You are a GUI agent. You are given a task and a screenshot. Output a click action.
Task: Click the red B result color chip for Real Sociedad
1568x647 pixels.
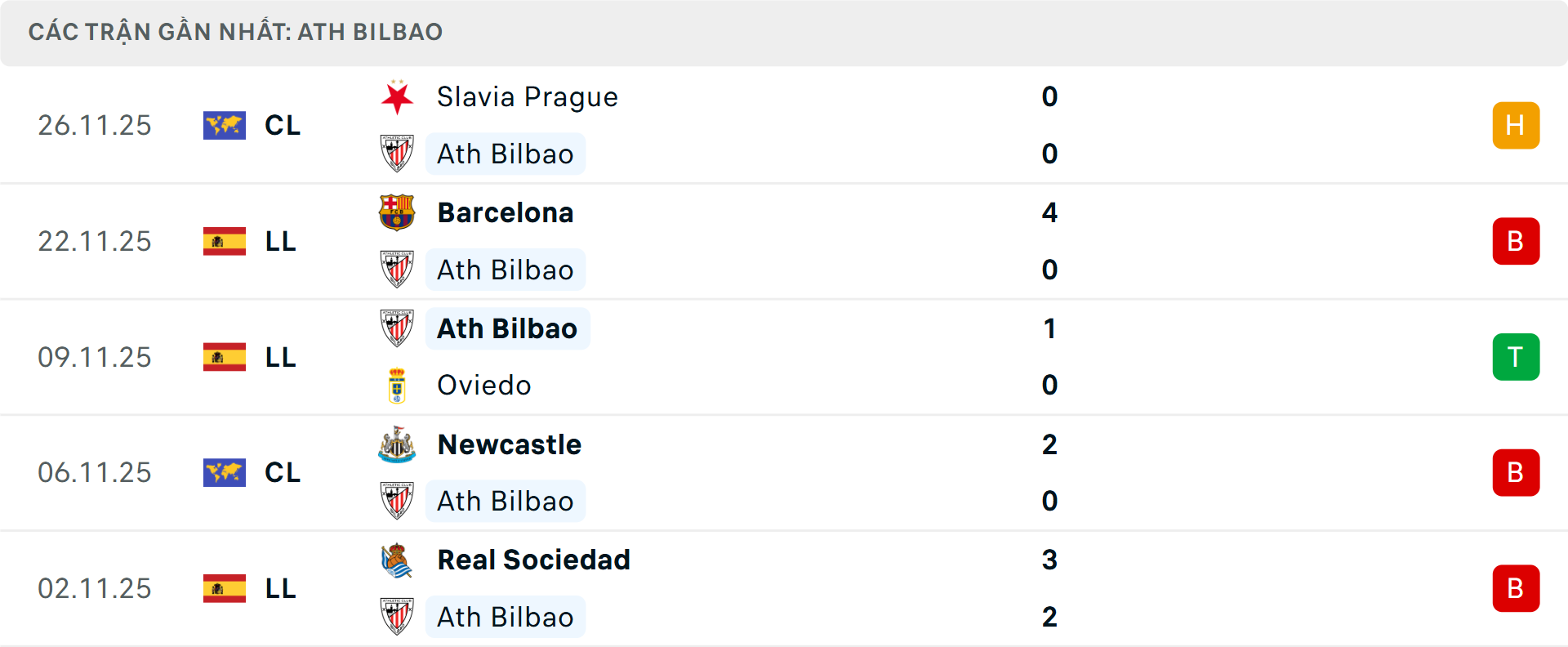tap(1517, 588)
